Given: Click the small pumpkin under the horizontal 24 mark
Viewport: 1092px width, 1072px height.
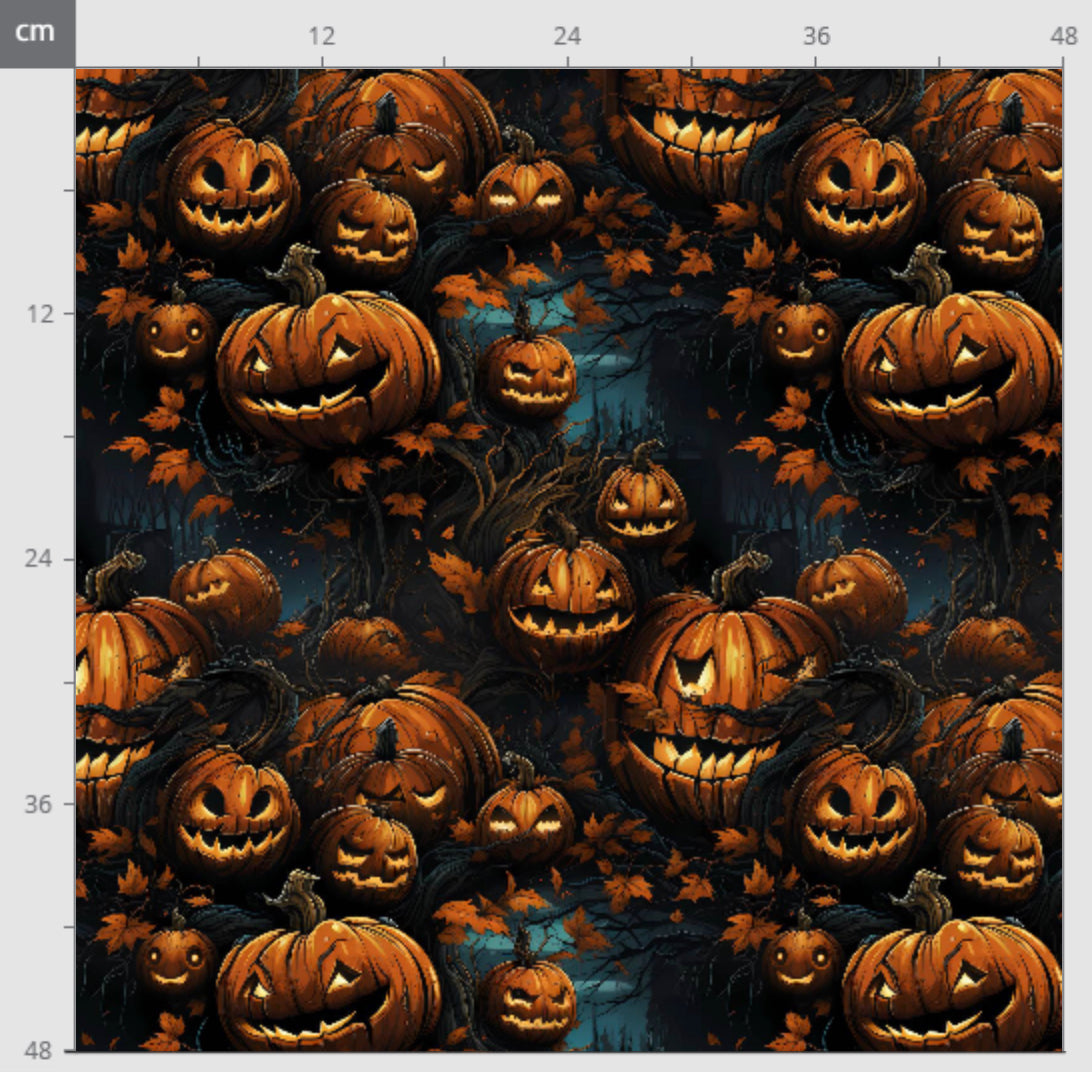Looking at the screenshot, I should pos(525,190).
